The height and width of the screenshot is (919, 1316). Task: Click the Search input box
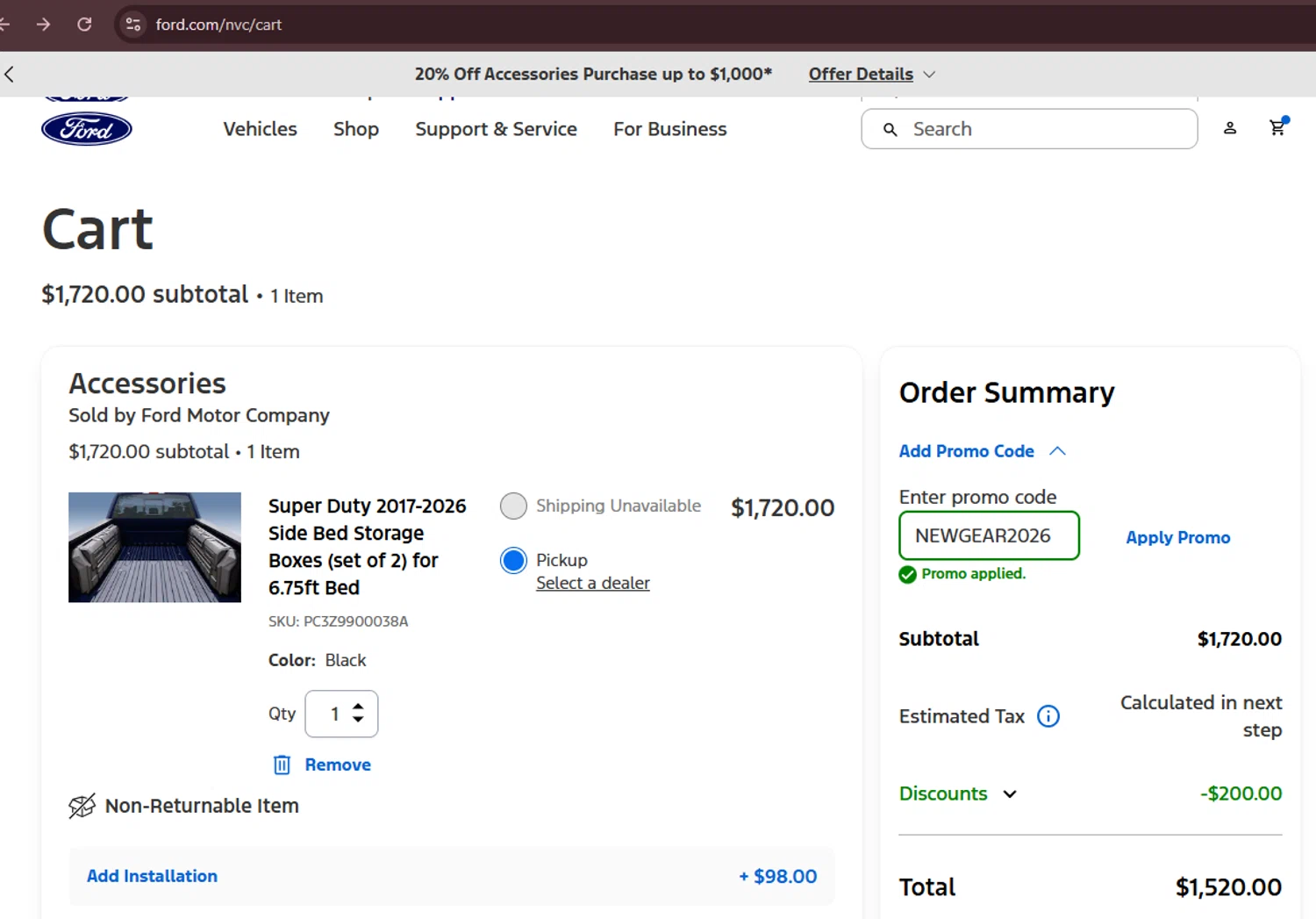coord(1029,129)
